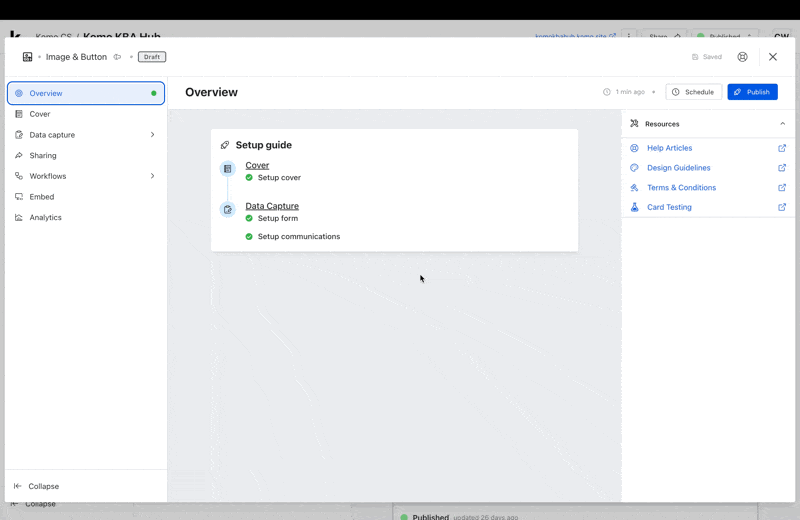800x520 pixels.
Task: Open Data Capture link in Setup guide
Action: point(272,206)
